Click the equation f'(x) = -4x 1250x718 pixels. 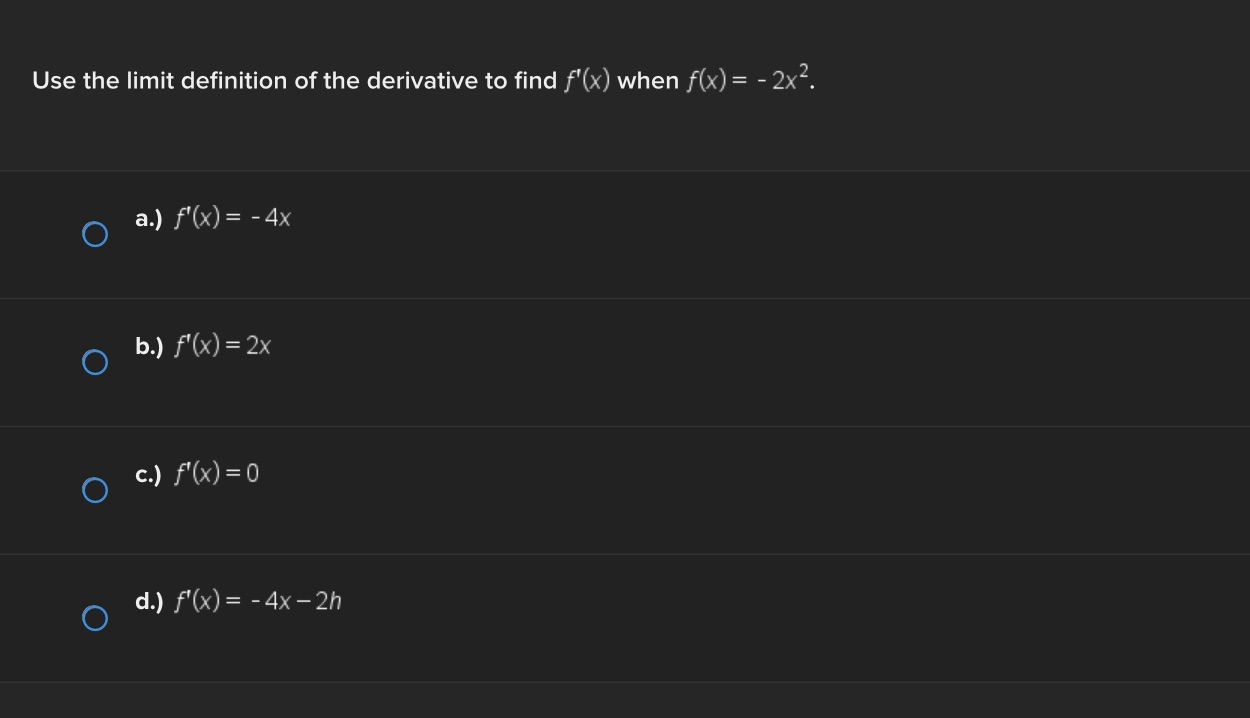point(232,218)
